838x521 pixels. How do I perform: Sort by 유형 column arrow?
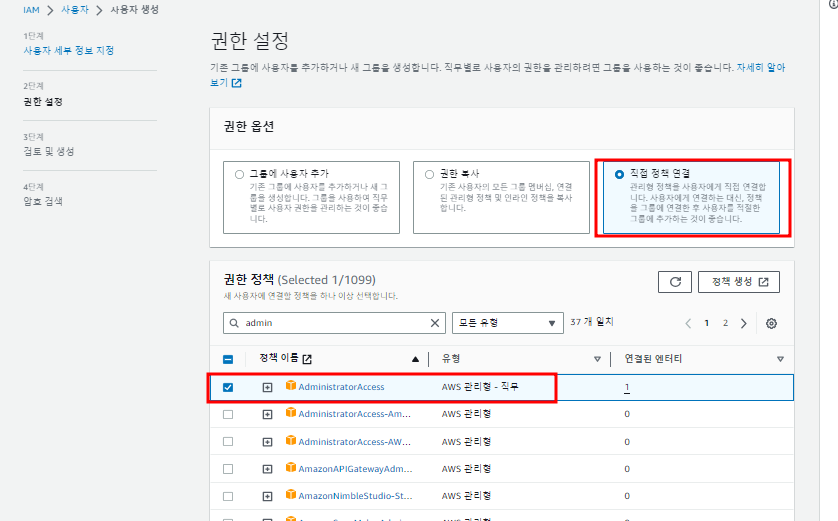pyautogui.click(x=598, y=359)
